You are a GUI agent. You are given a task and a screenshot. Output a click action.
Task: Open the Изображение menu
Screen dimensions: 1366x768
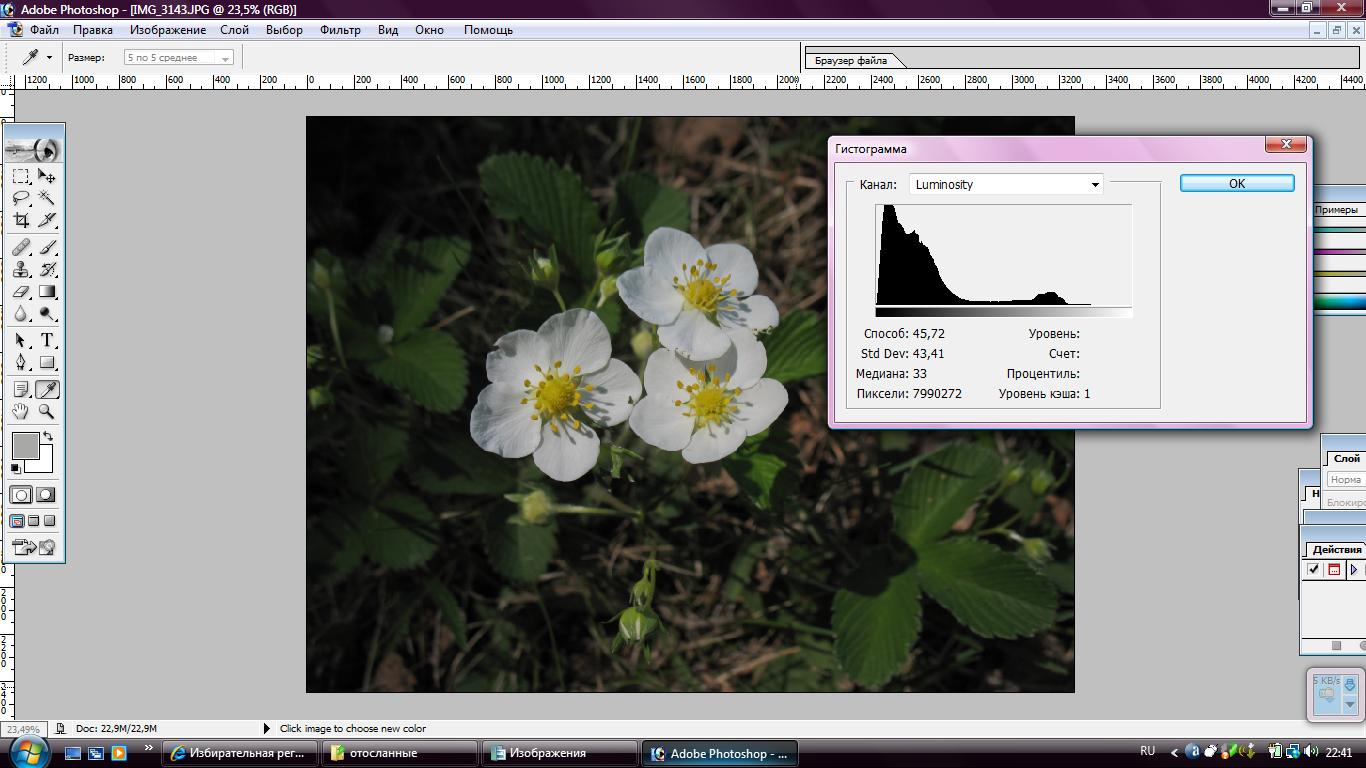(x=167, y=30)
